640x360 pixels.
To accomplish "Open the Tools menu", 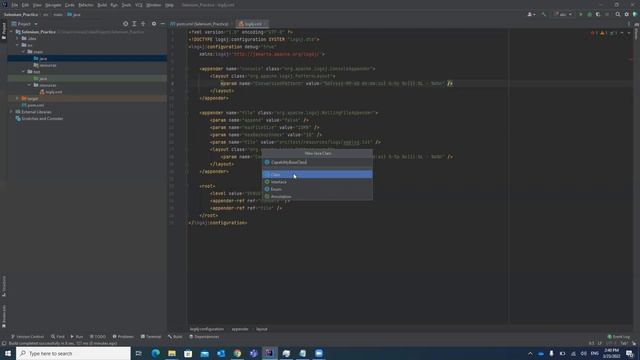I will (x=126, y=5).
